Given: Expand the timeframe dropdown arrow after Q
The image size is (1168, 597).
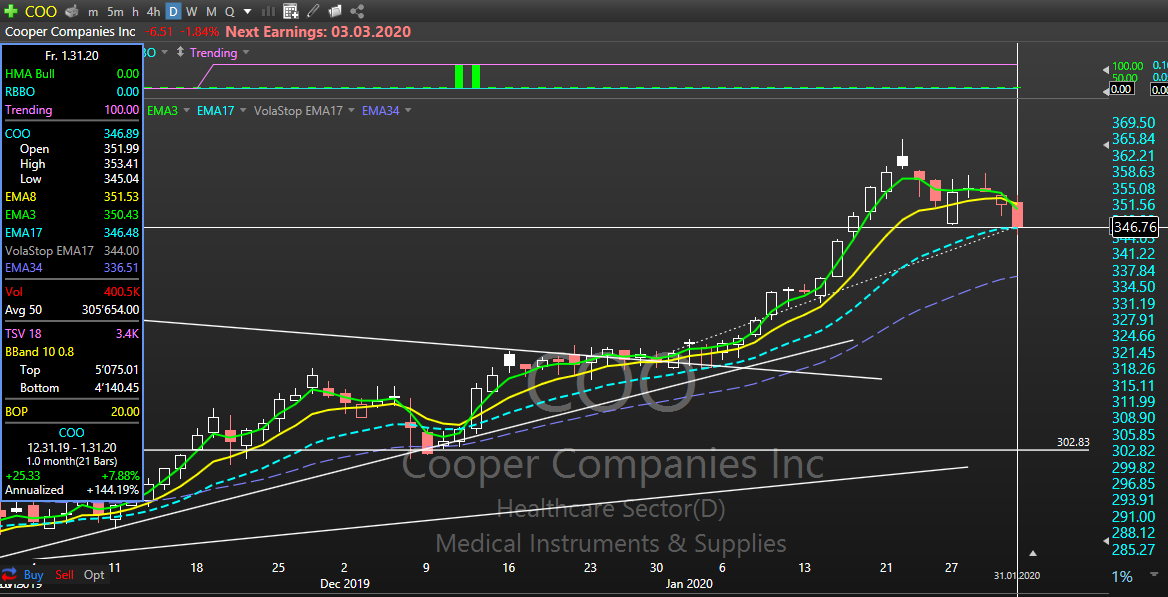Looking at the screenshot, I should tap(247, 12).
